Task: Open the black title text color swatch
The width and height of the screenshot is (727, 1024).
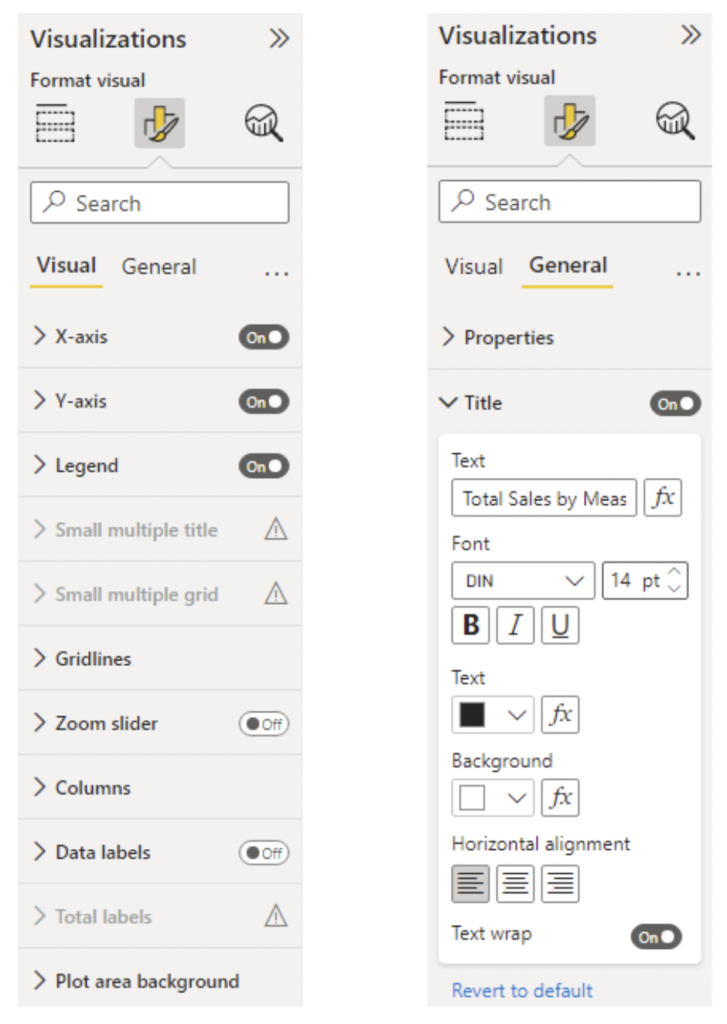Action: point(492,714)
